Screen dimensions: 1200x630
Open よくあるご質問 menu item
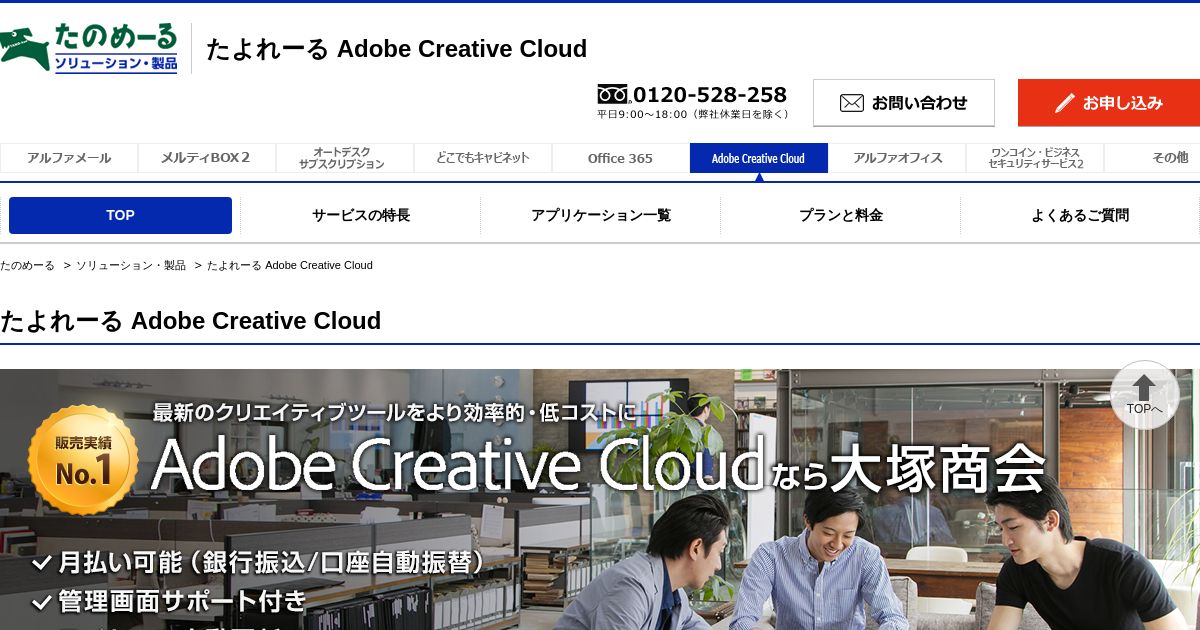pos(1080,215)
